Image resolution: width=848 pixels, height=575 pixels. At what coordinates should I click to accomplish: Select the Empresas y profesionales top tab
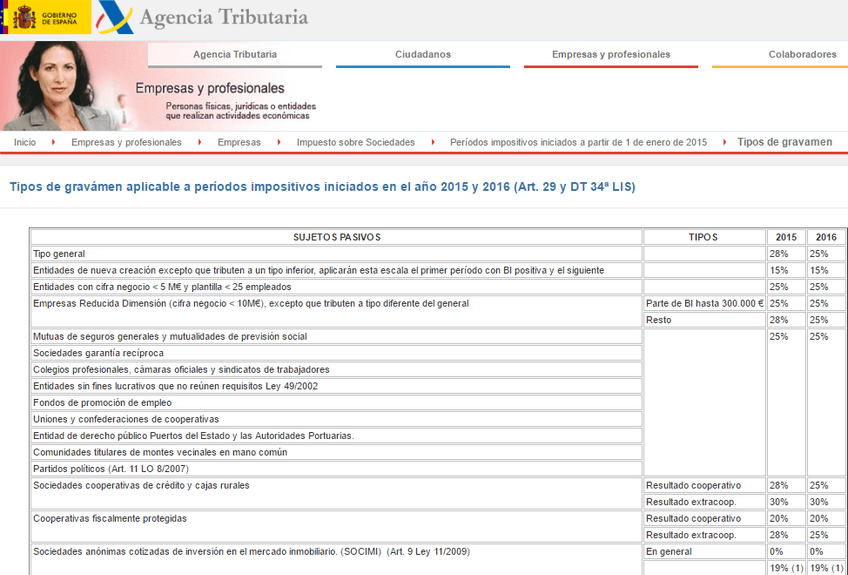pyautogui.click(x=611, y=54)
